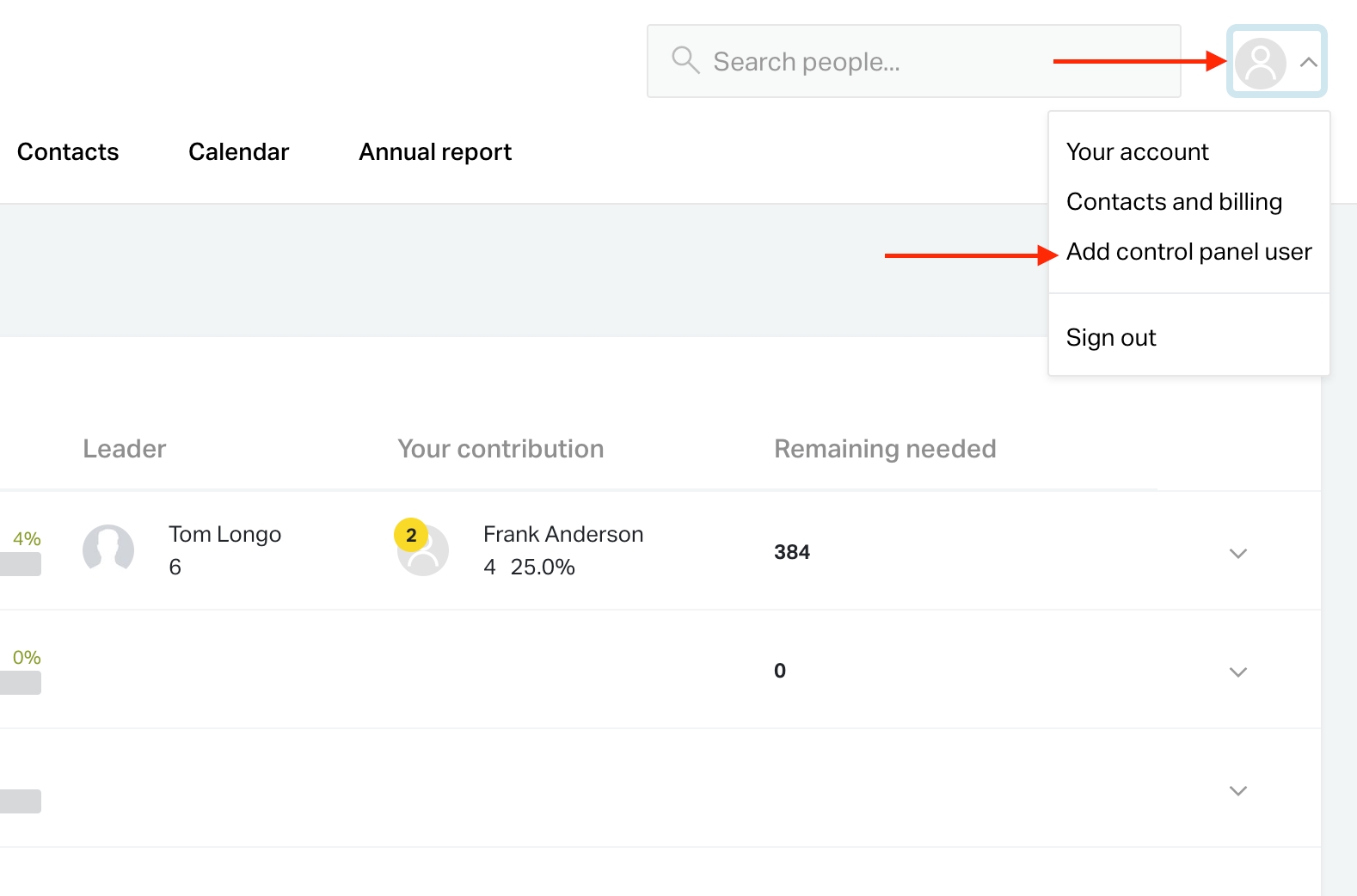This screenshot has width=1357, height=896.
Task: Click the magnifying glass search icon
Action: click(685, 60)
